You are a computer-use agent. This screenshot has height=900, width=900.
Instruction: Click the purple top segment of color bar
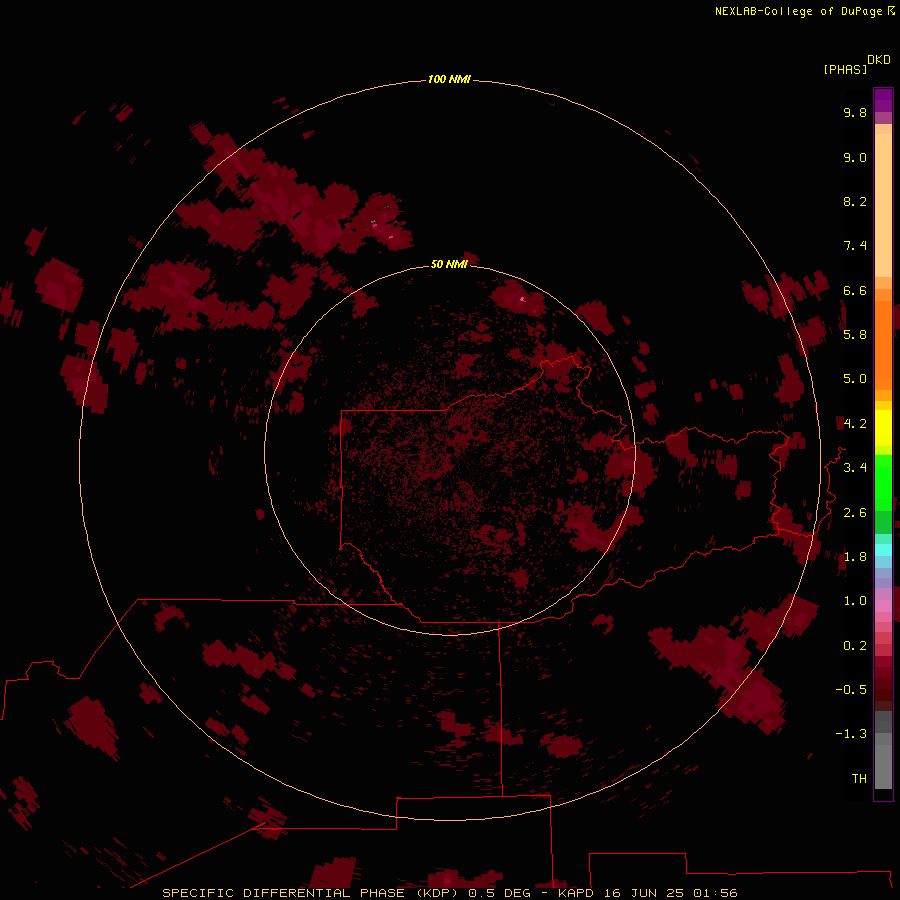(x=883, y=100)
